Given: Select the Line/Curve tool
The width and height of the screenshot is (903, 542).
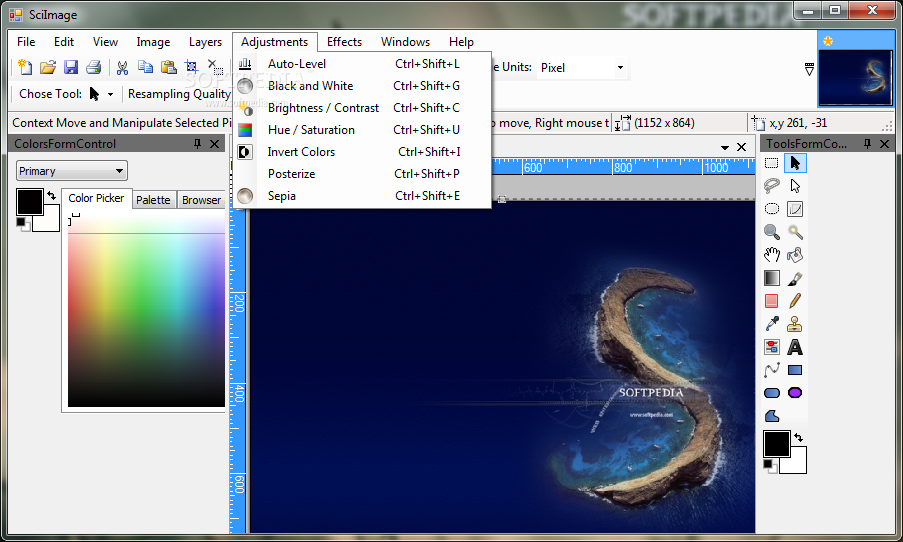Looking at the screenshot, I should pyautogui.click(x=772, y=370).
